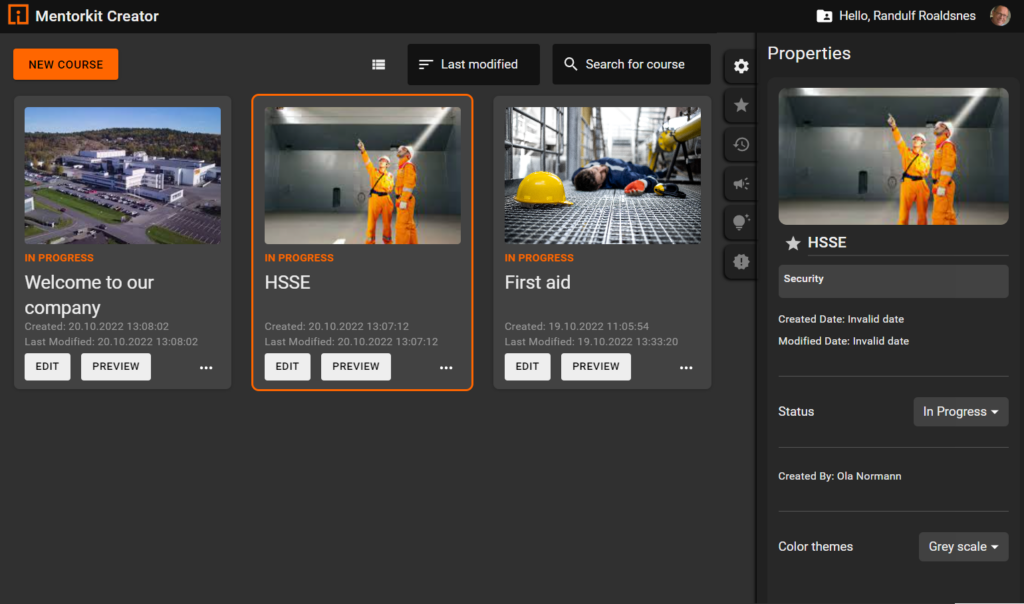
Task: Select the First aid course thumbnail image
Action: (602, 175)
